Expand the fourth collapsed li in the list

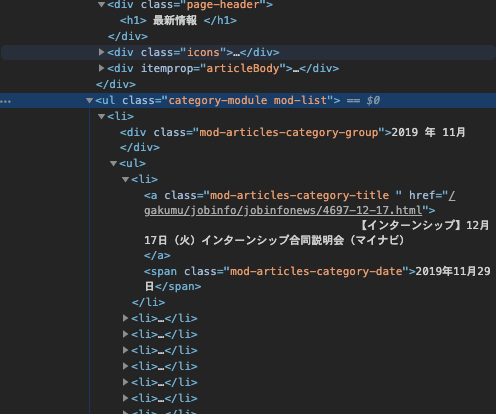coord(126,366)
